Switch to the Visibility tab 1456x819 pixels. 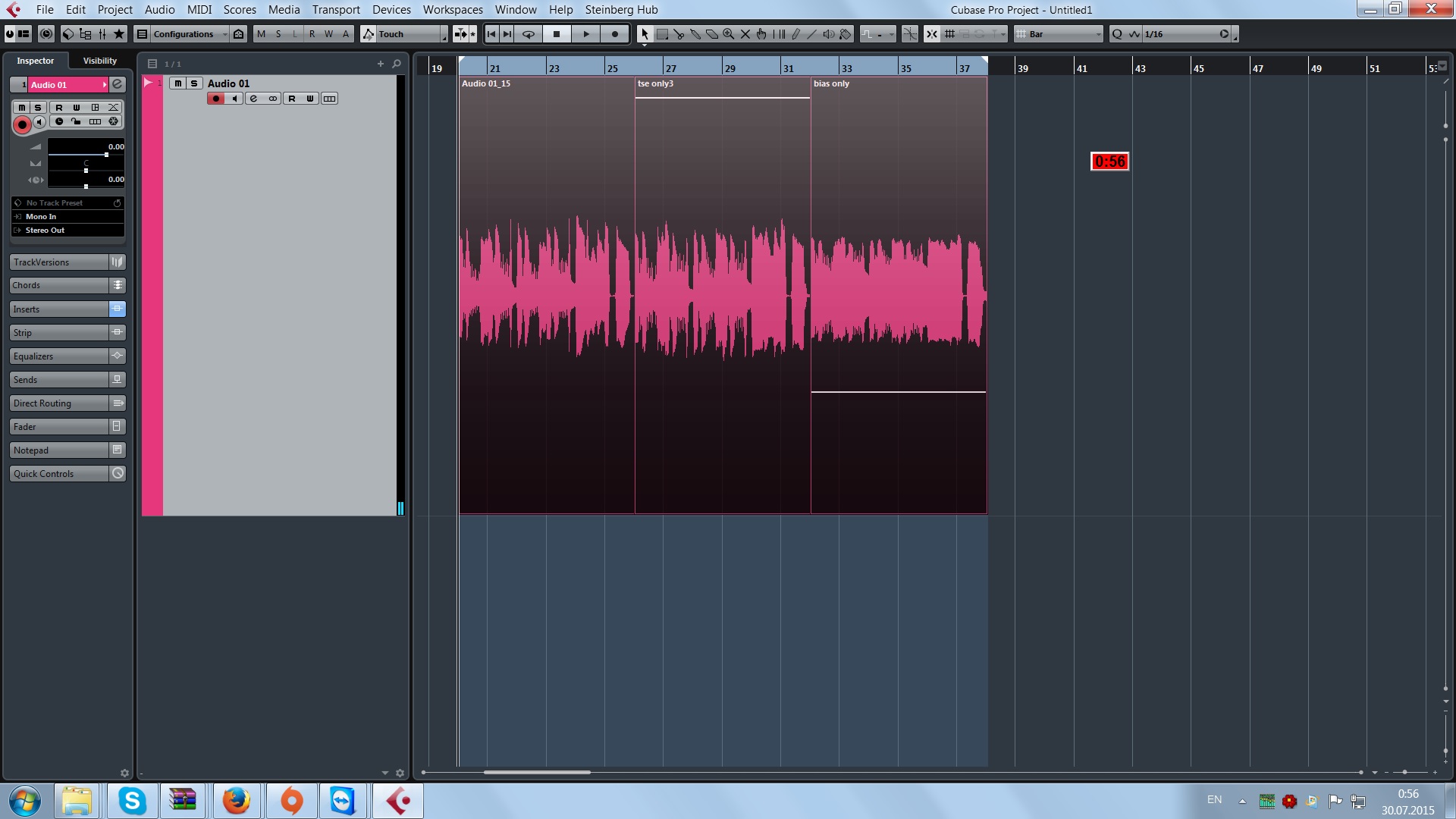coord(100,61)
